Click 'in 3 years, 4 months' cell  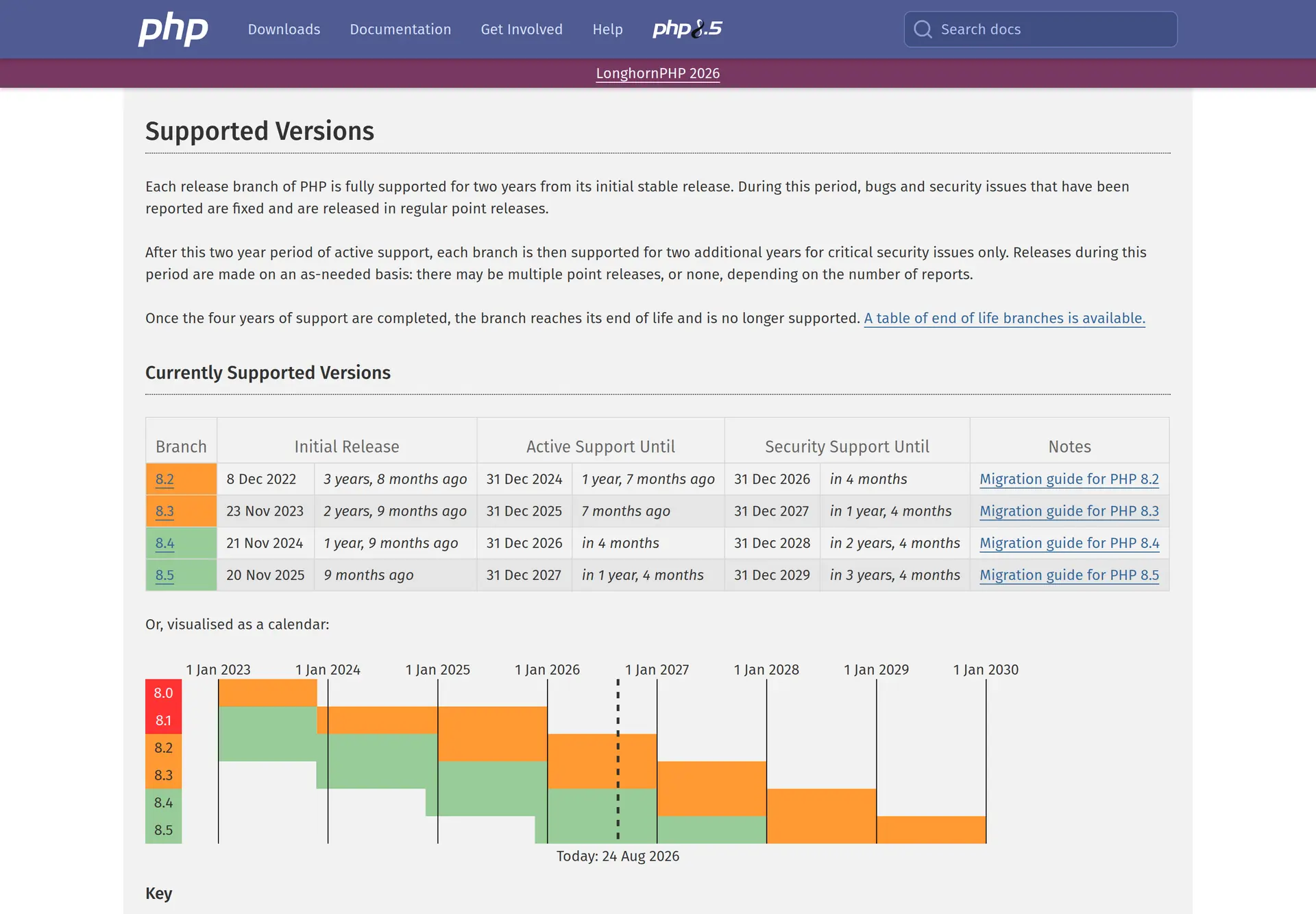894,575
